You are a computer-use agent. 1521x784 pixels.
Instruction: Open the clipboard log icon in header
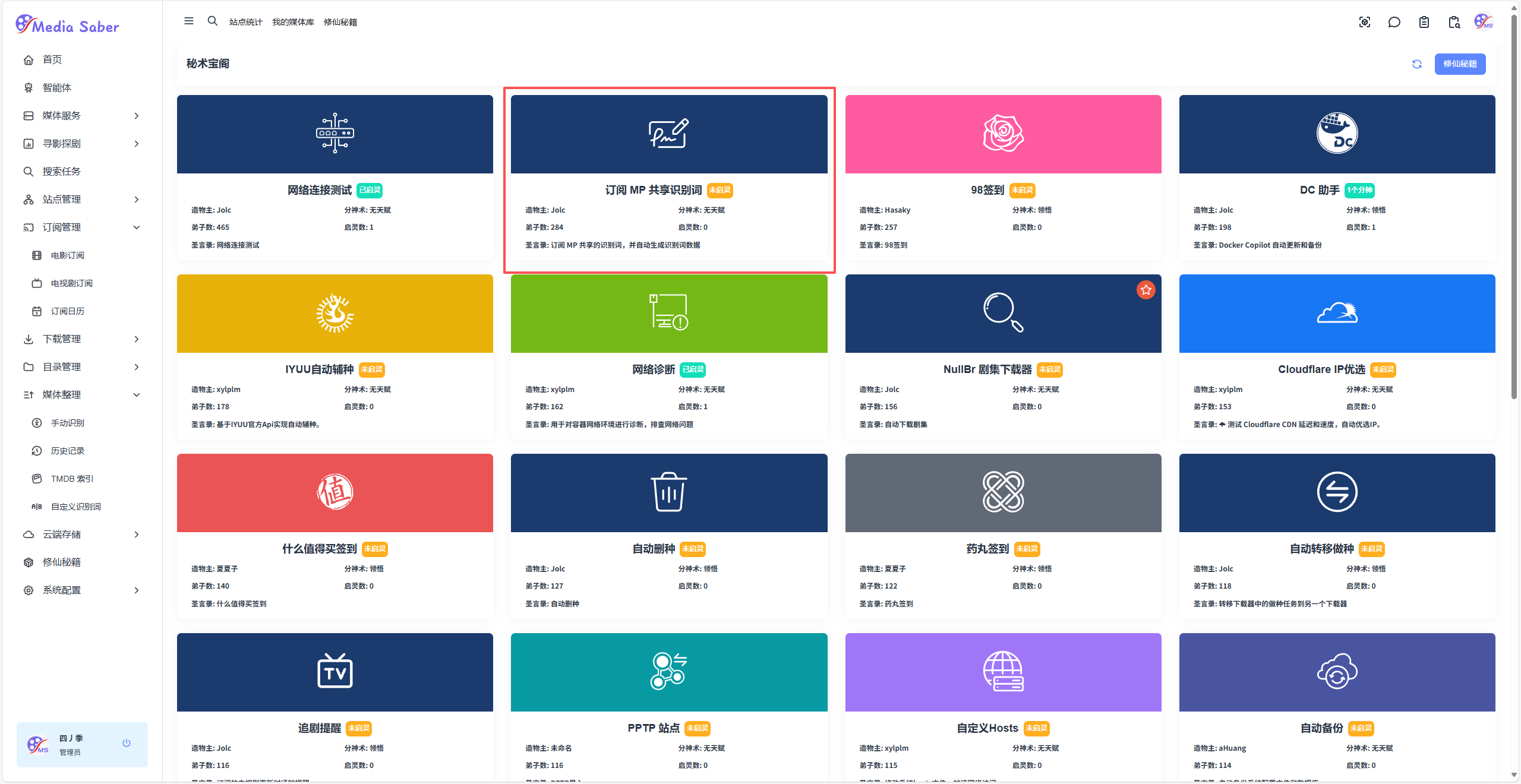click(x=1424, y=23)
